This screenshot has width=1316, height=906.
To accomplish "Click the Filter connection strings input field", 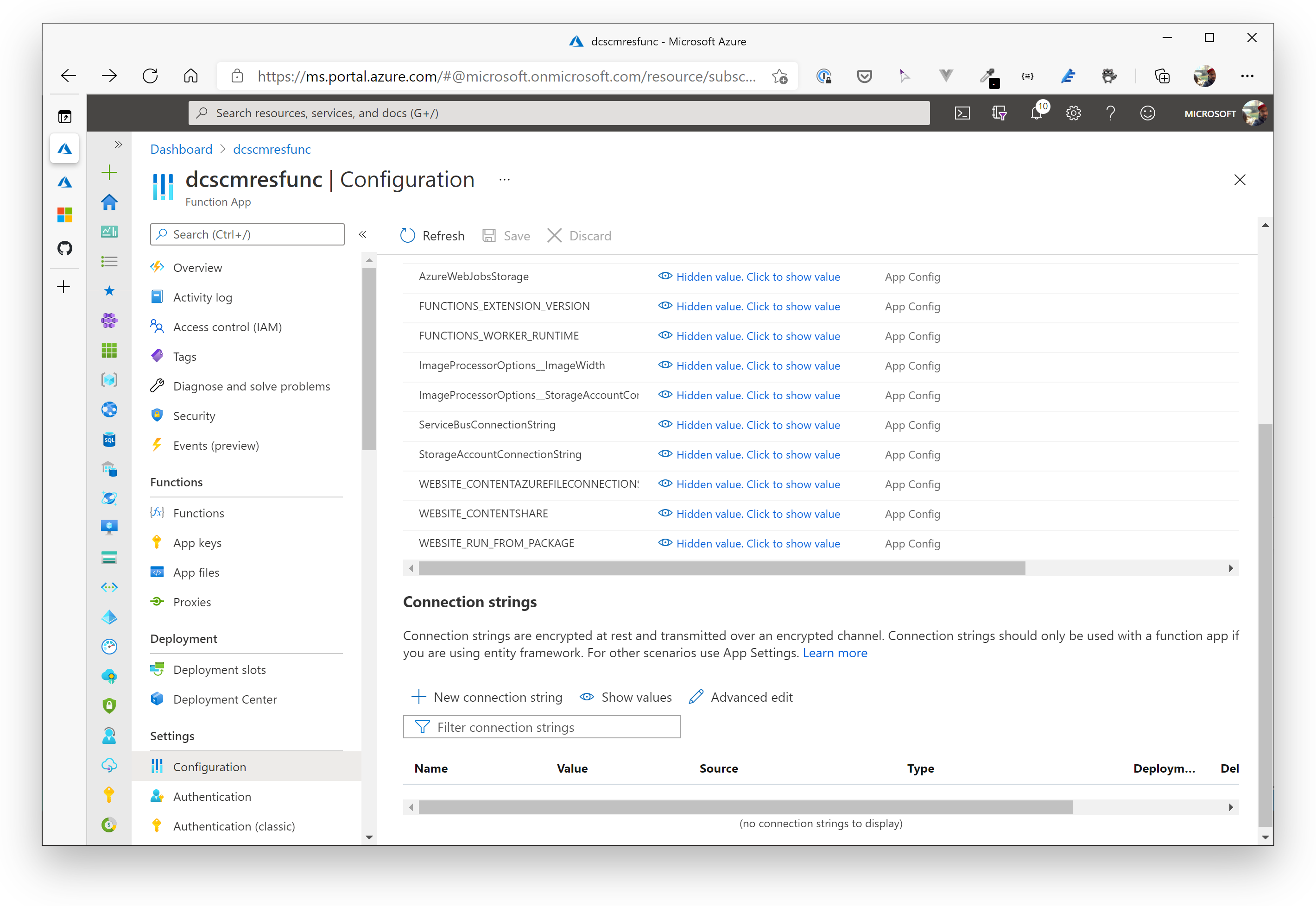I will click(541, 727).
